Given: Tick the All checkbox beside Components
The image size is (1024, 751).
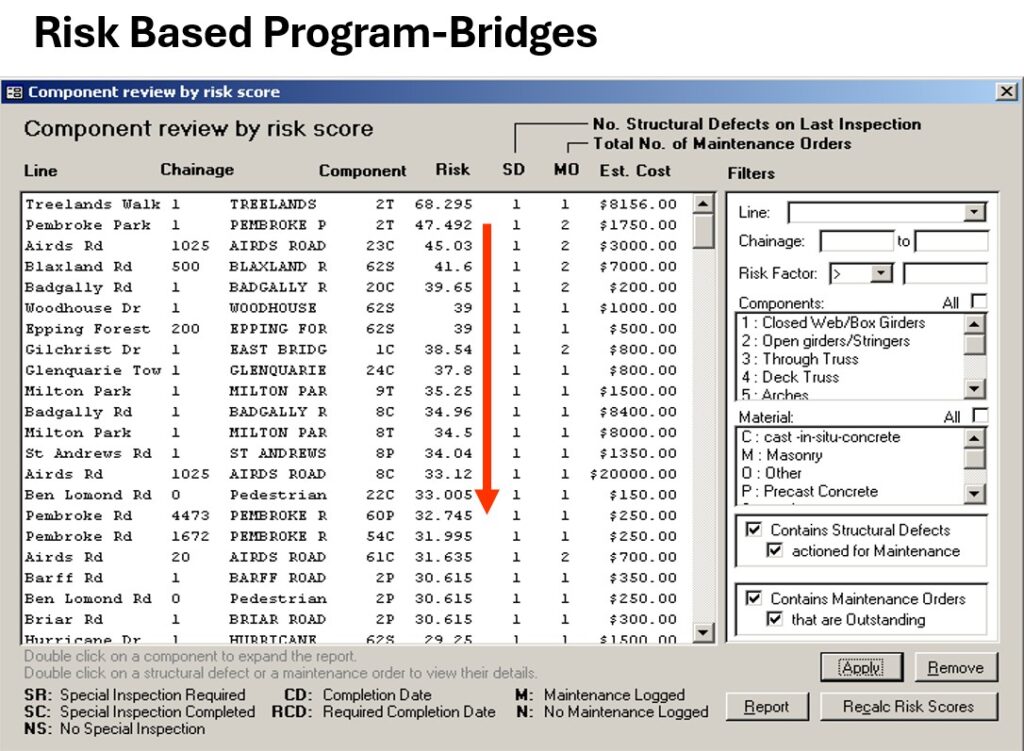Looking at the screenshot, I should [x=979, y=301].
